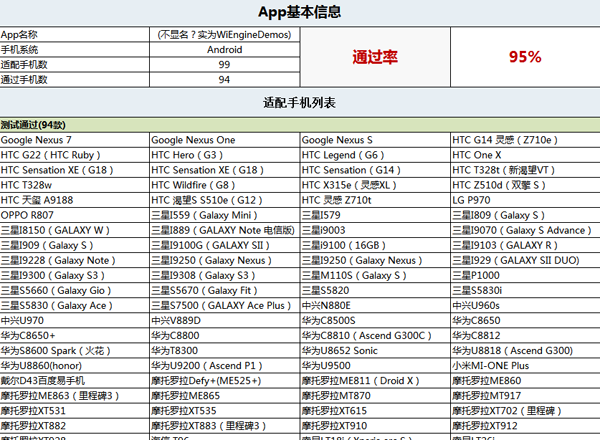Click the 'HTC Legend ( G6 )' cell
Screen dimensions: 600x440
pos(375,155)
